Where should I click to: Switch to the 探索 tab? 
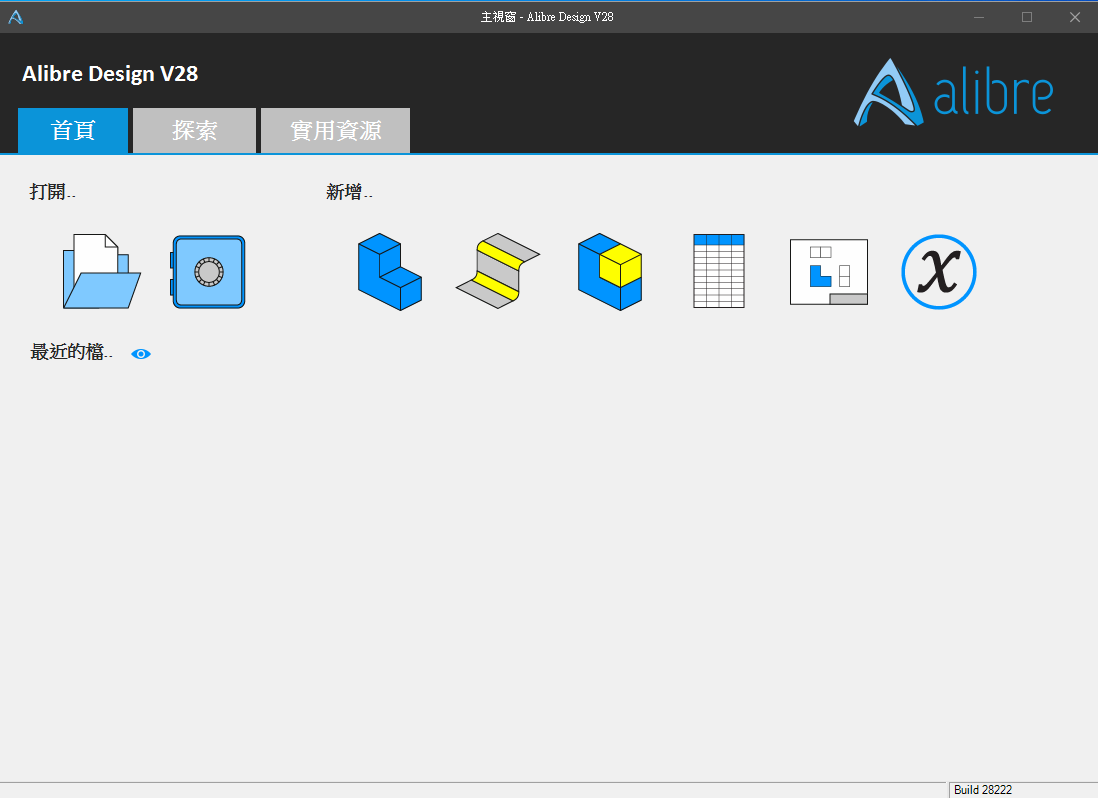point(194,130)
